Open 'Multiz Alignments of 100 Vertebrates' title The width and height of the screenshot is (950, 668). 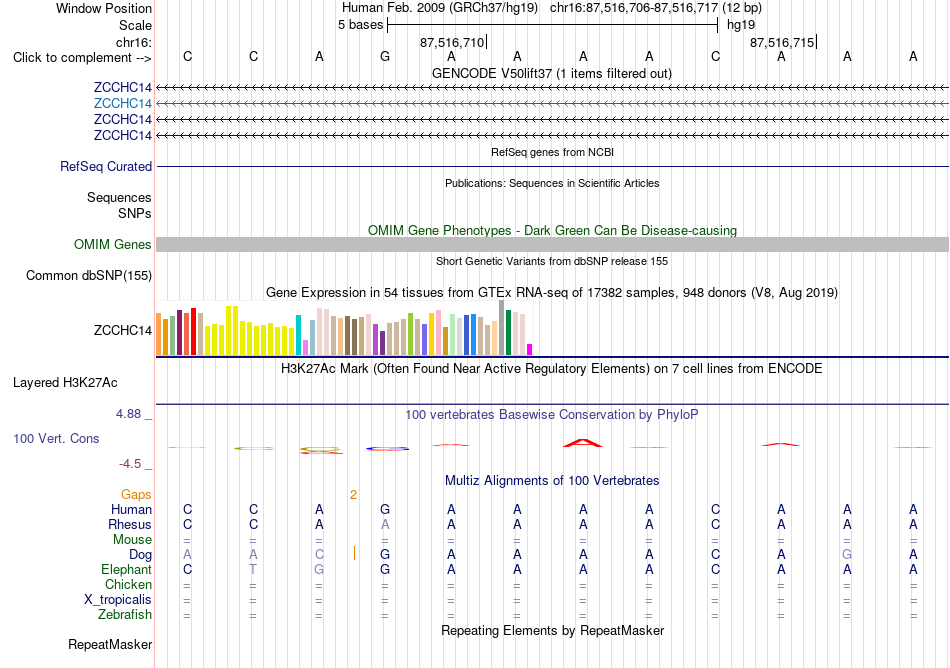click(552, 481)
